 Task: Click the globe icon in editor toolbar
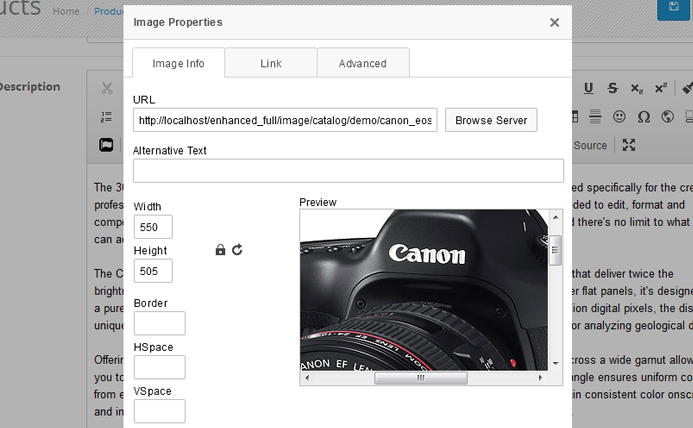point(667,117)
